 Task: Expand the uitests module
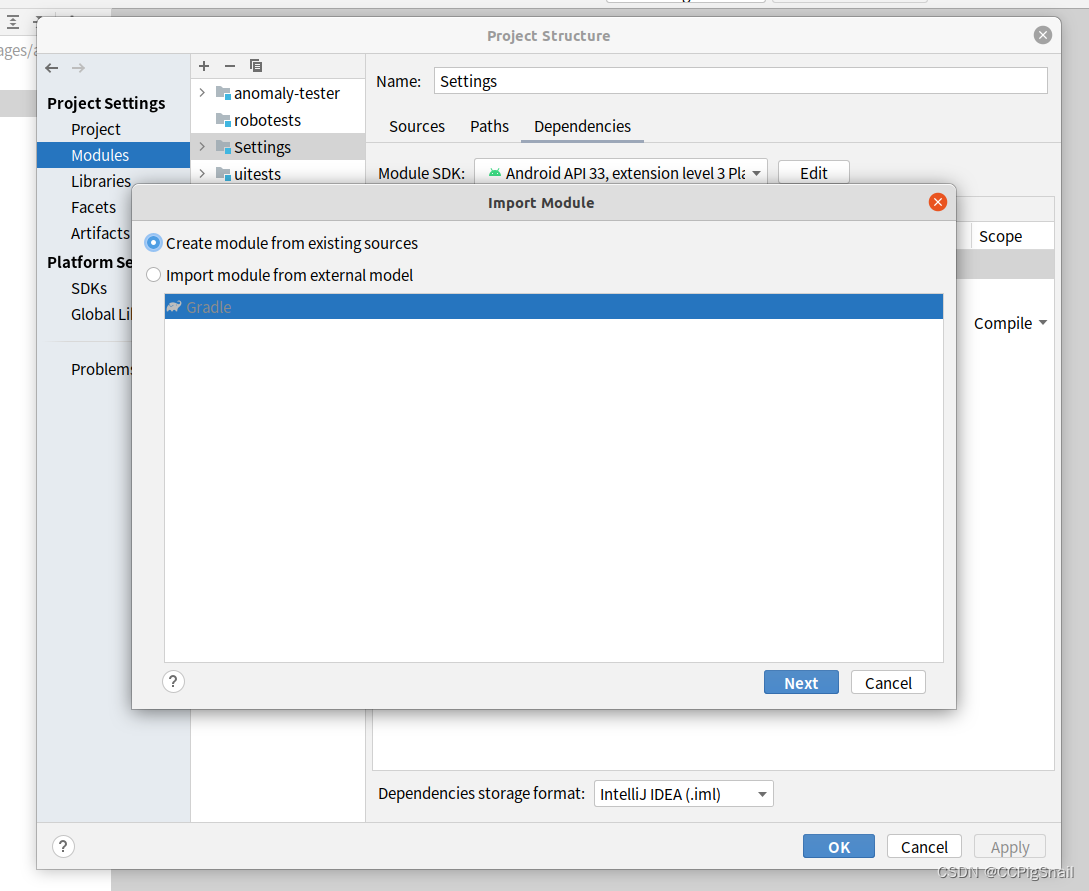click(202, 174)
